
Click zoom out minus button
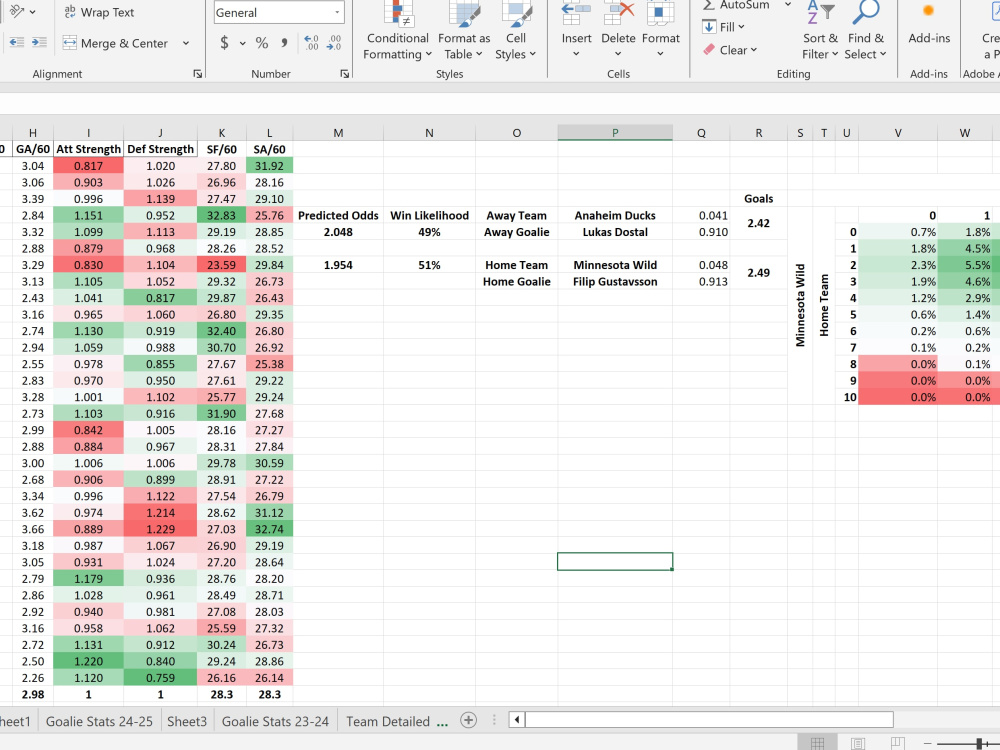[x=927, y=744]
